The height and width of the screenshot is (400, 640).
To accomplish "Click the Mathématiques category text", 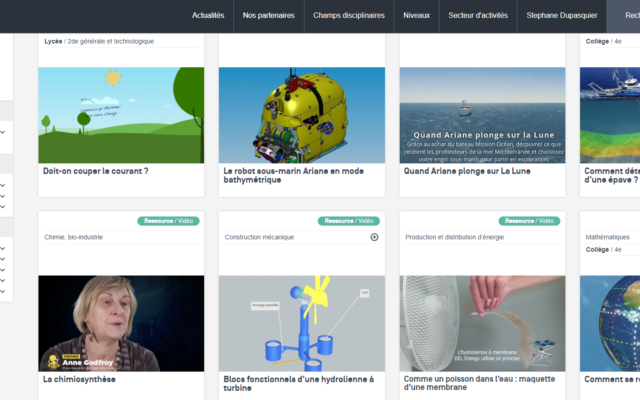I will pyautogui.click(x=607, y=237).
